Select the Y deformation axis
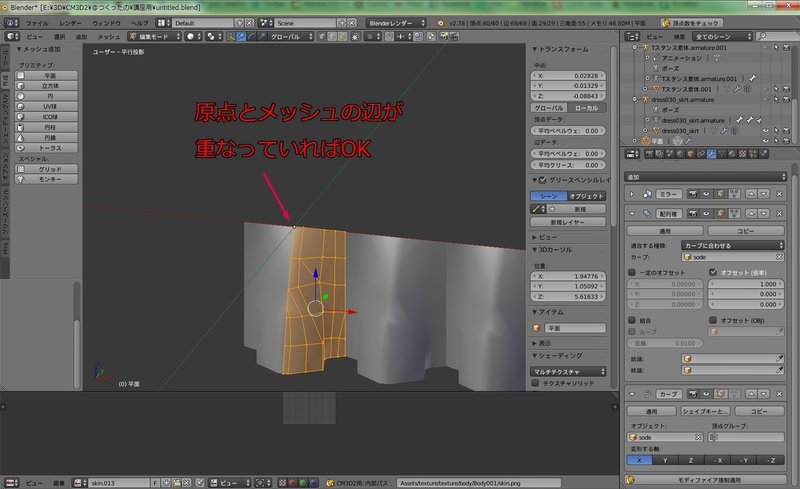 pos(665,460)
